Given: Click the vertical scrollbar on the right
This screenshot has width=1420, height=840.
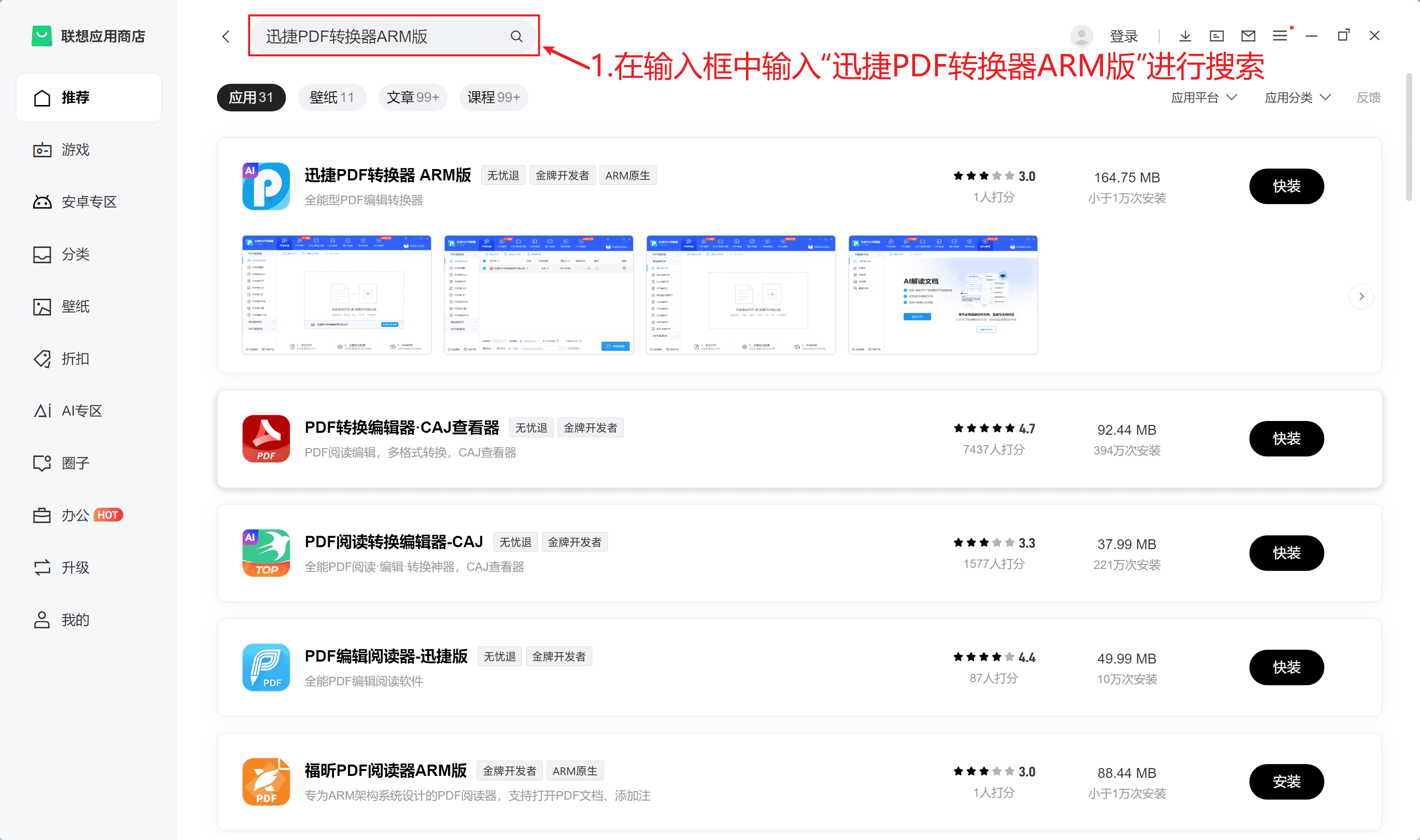Looking at the screenshot, I should tap(1409, 138).
